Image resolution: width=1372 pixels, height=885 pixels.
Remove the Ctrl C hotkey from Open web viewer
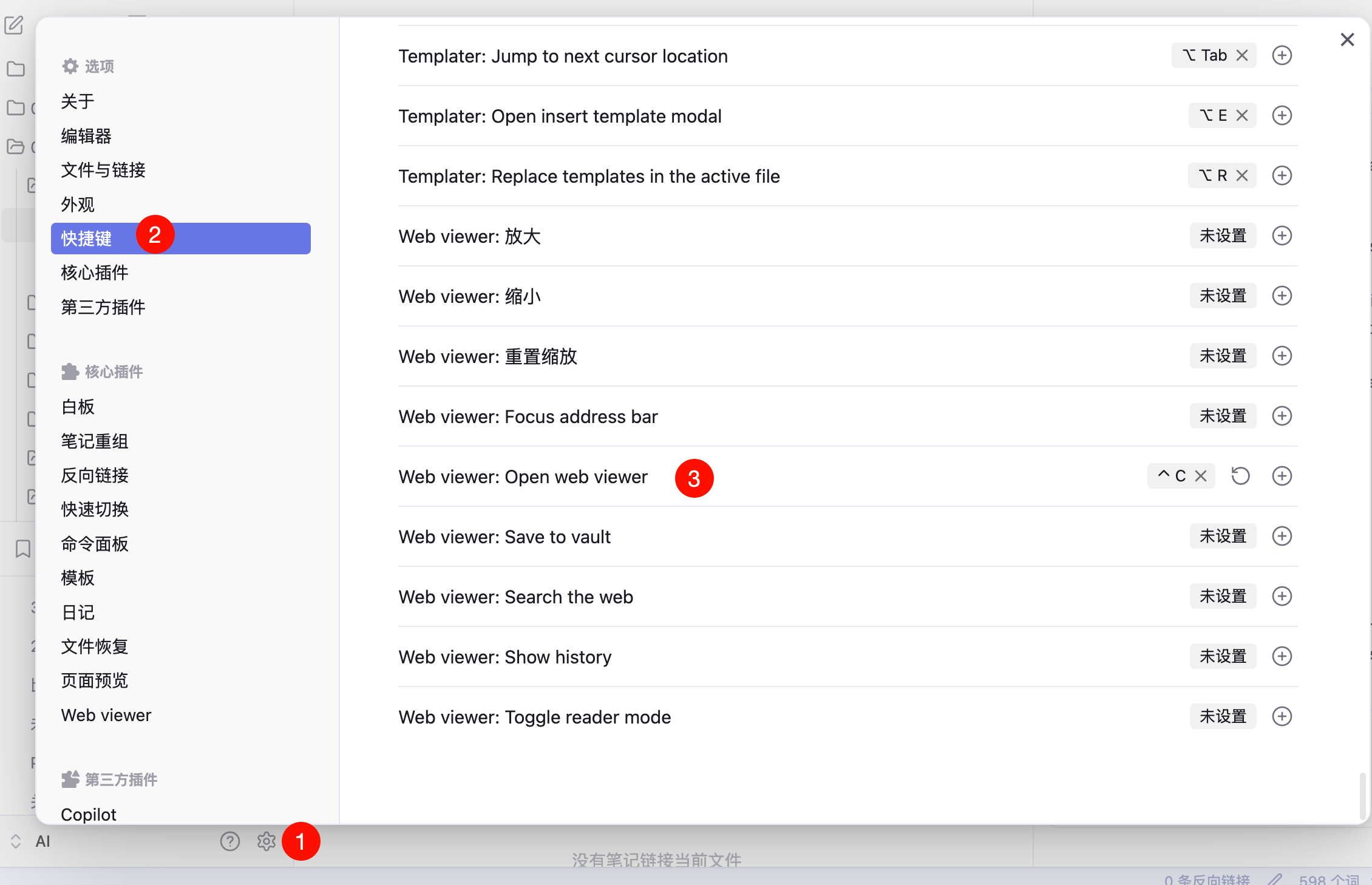pos(1201,476)
